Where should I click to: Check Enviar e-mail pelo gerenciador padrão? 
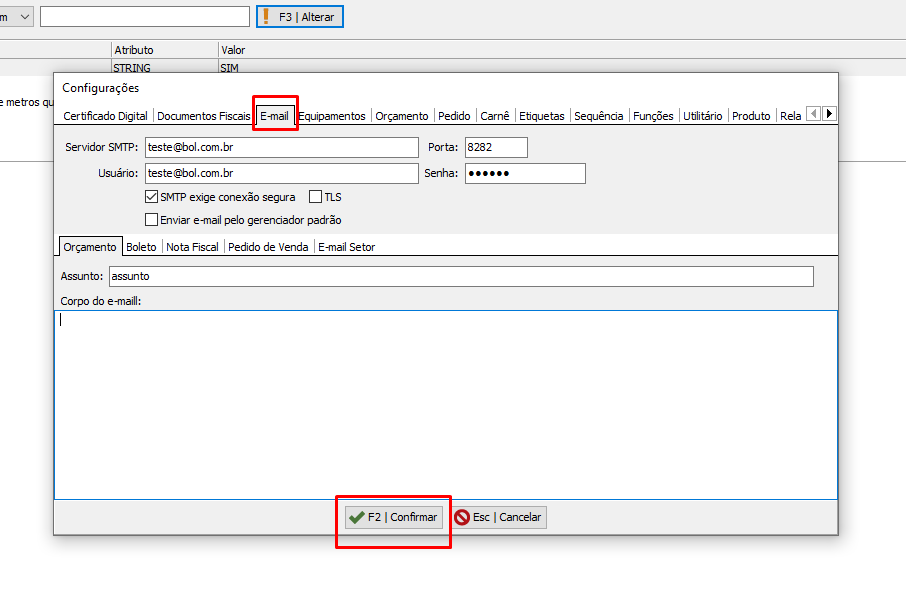pos(152,220)
